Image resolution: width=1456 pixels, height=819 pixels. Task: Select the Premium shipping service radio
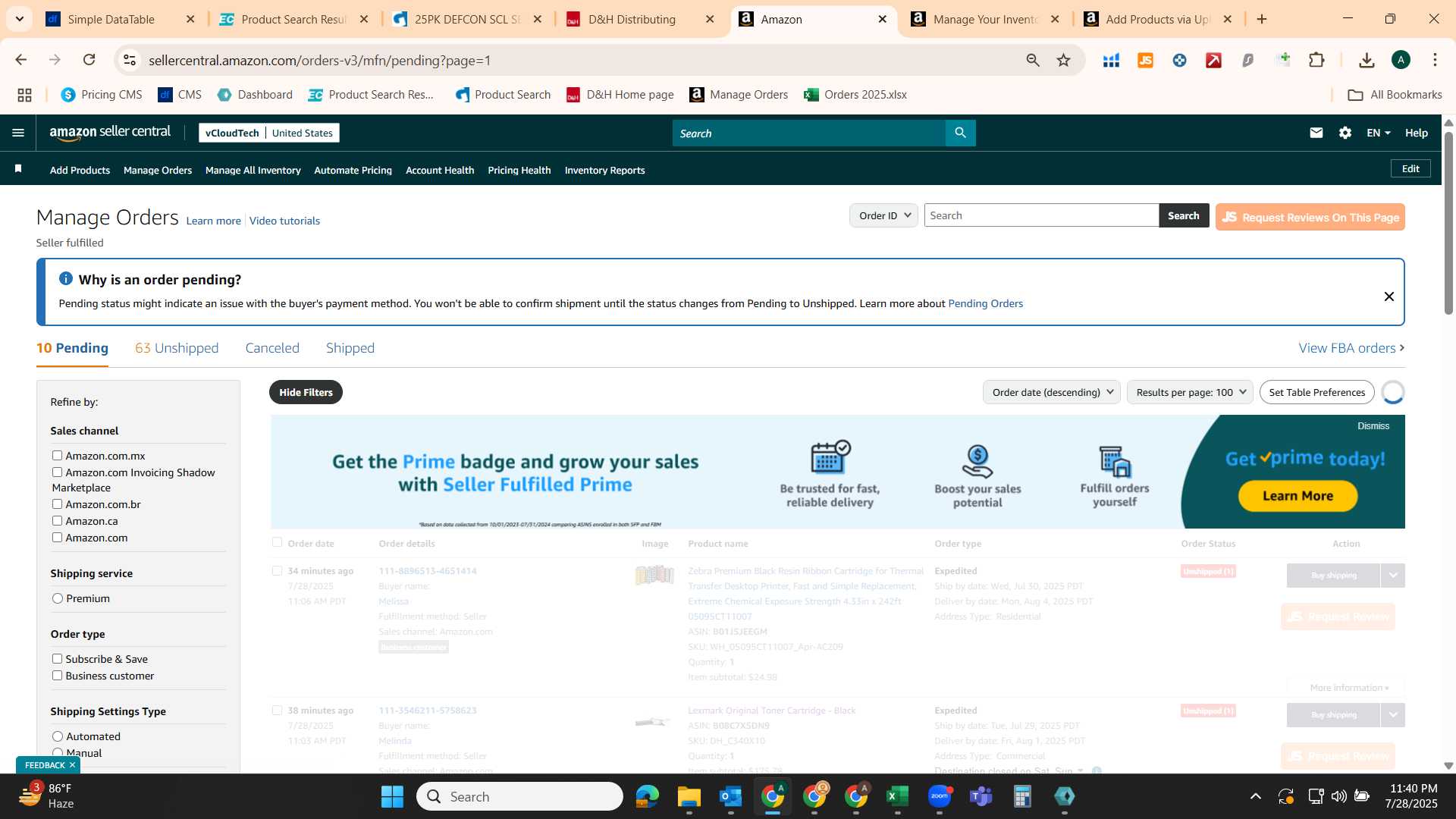[x=58, y=598]
